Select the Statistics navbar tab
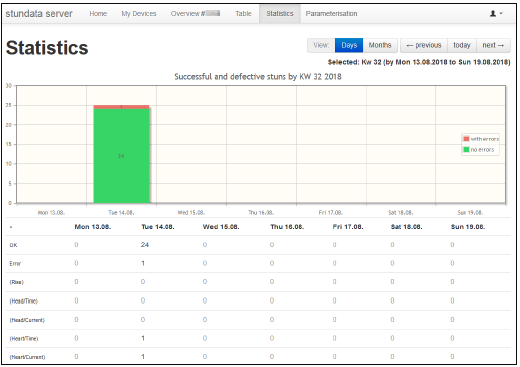This screenshot has width=520, height=367. 280,14
